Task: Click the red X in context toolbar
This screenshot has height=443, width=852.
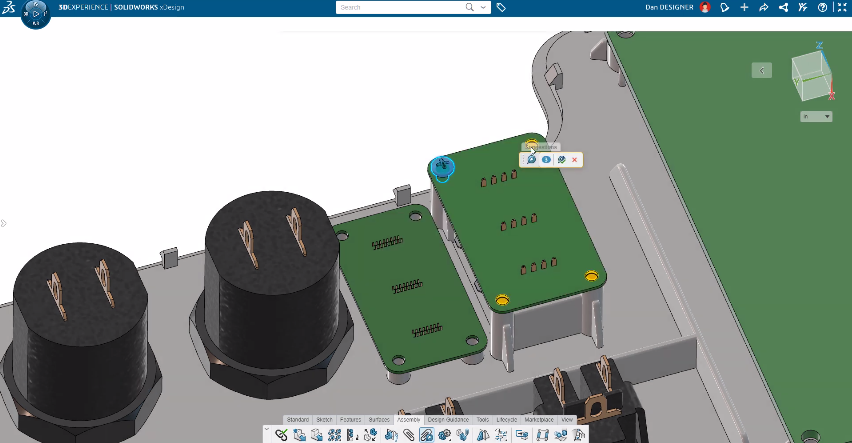Action: click(x=574, y=160)
